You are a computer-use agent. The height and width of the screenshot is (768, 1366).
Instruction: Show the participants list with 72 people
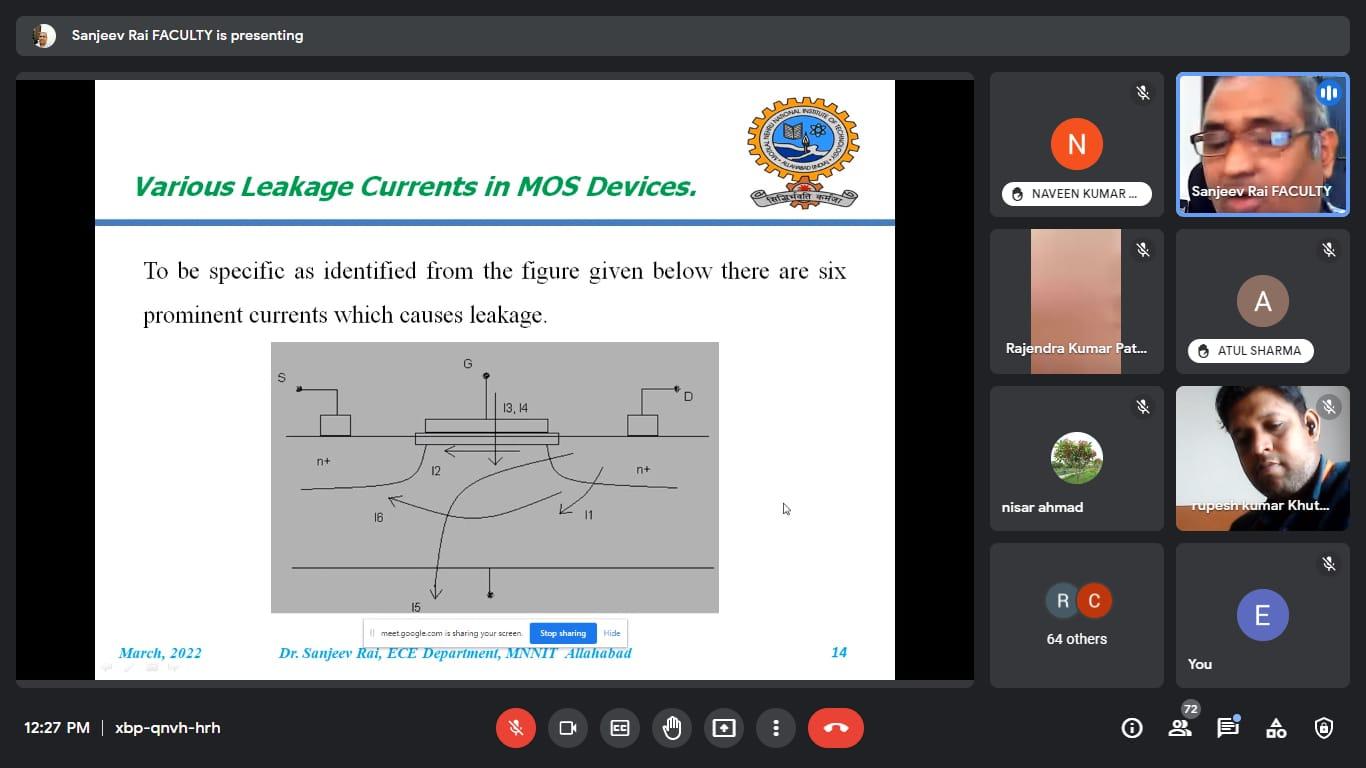1180,728
